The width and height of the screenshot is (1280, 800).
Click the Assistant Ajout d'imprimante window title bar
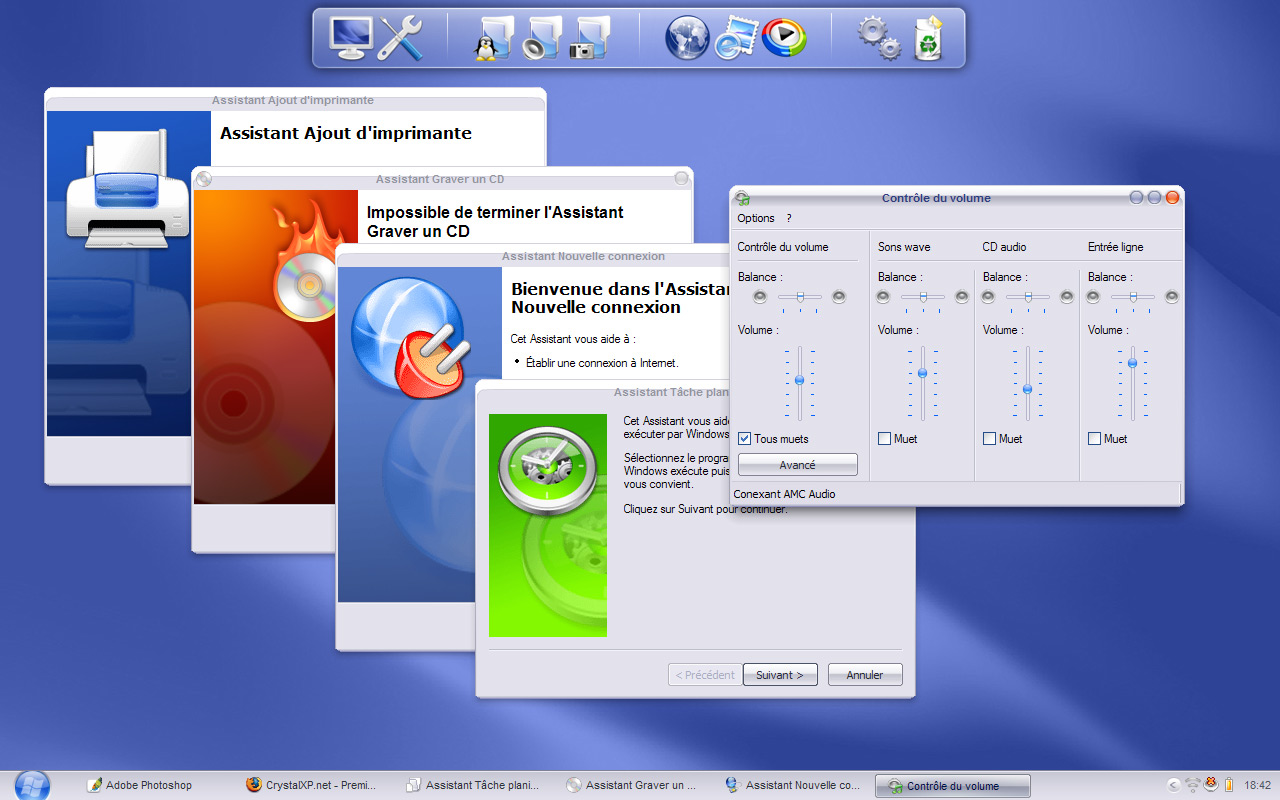295,100
